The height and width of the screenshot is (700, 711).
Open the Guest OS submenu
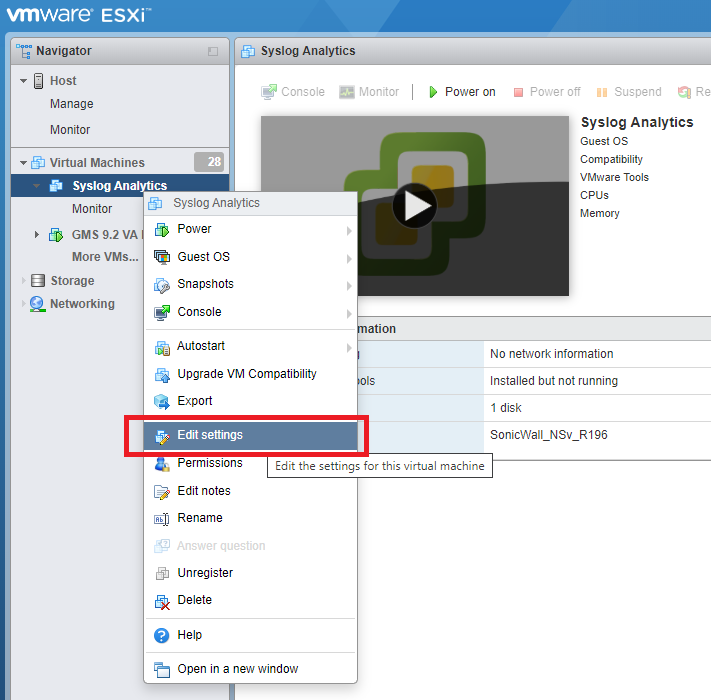[x=250, y=257]
